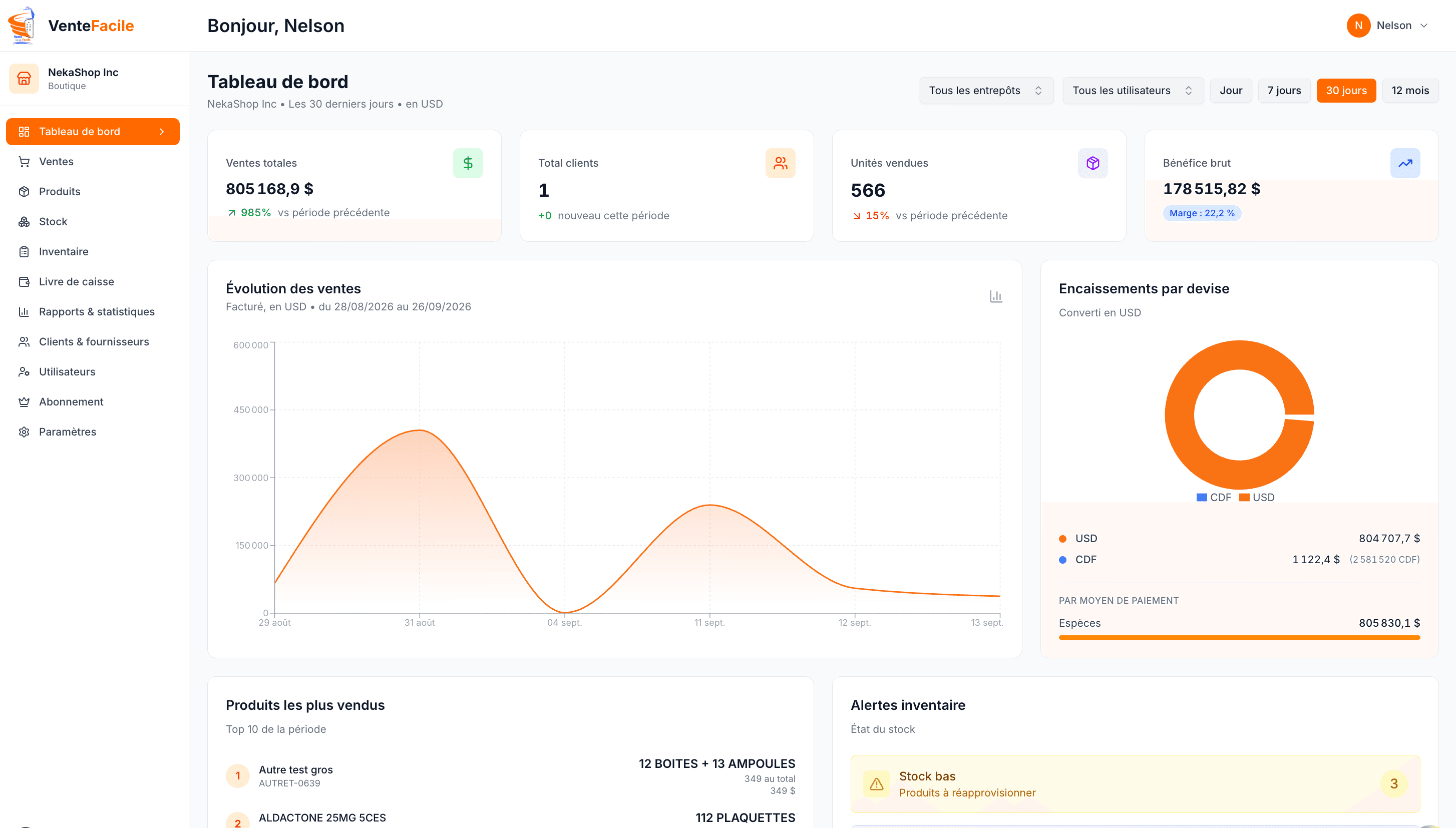Click the NekaShop Inc store icon

coord(24,79)
